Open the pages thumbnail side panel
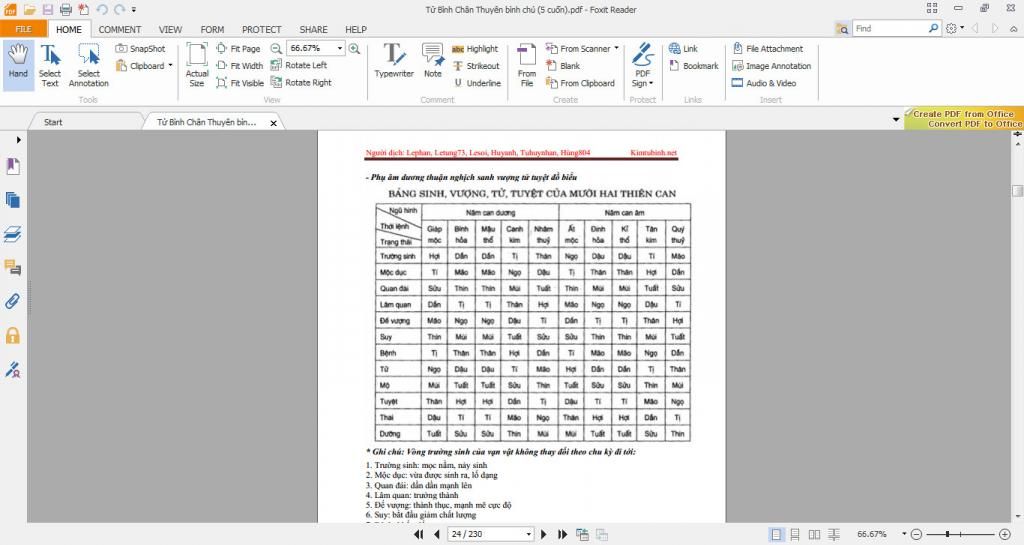The image size is (1024, 545). coord(12,200)
